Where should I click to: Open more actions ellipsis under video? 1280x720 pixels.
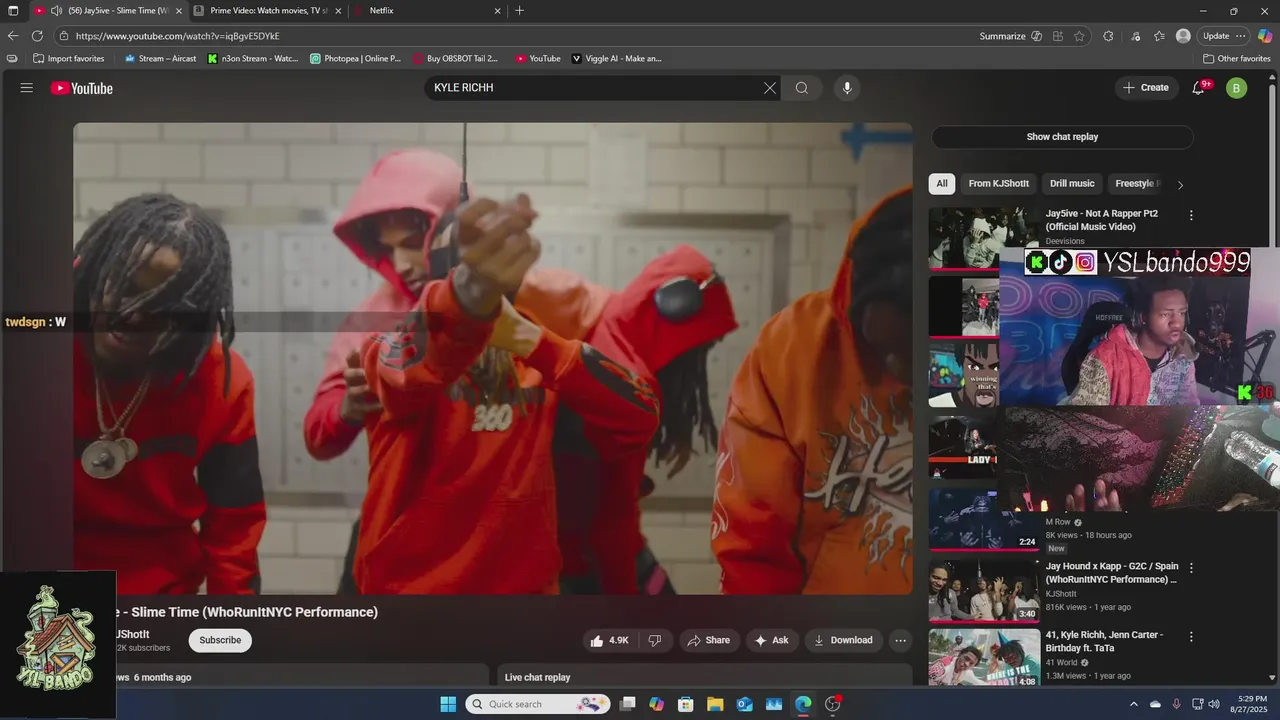pyautogui.click(x=900, y=640)
